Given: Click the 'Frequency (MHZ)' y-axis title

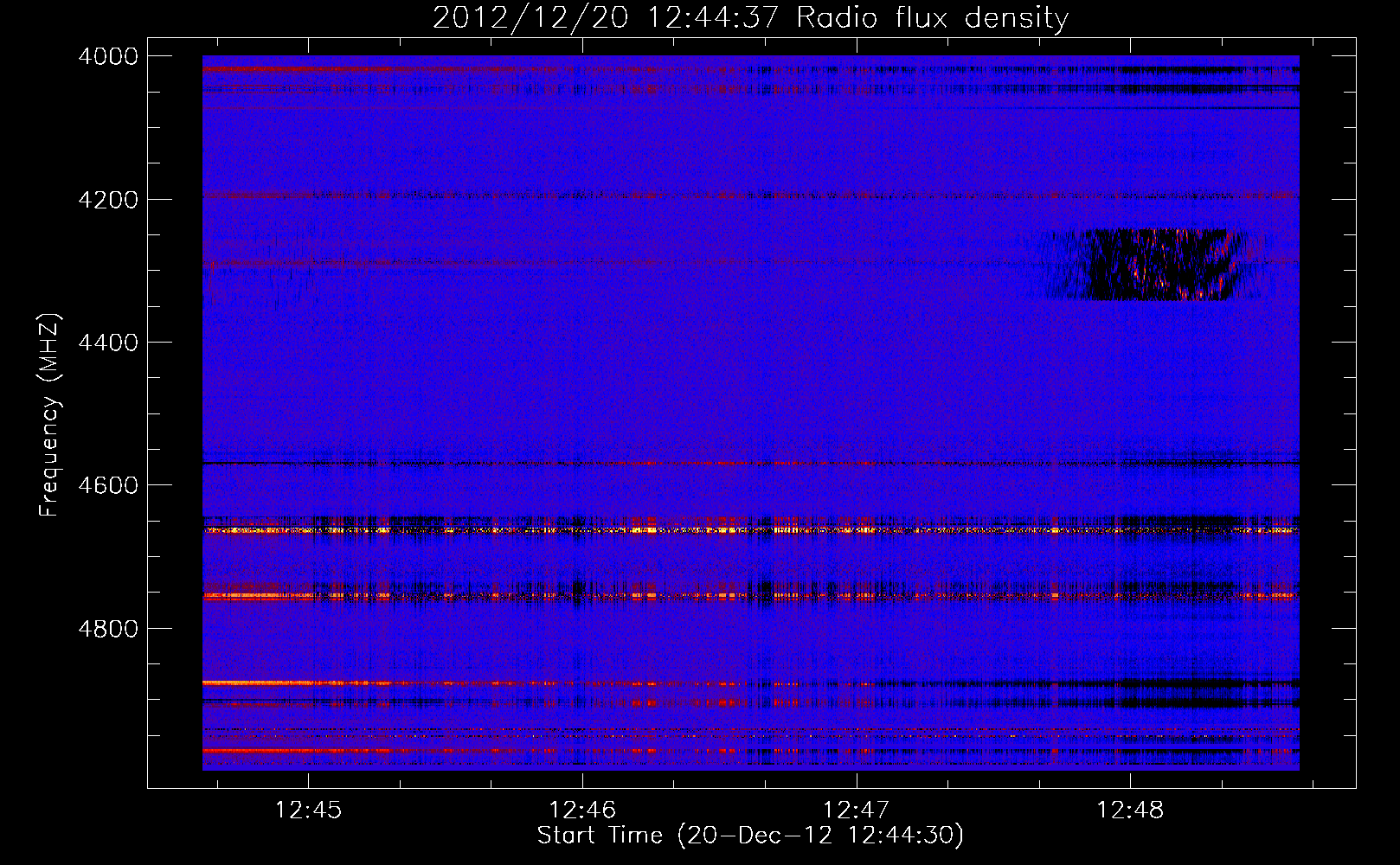Looking at the screenshot, I should [x=49, y=415].
